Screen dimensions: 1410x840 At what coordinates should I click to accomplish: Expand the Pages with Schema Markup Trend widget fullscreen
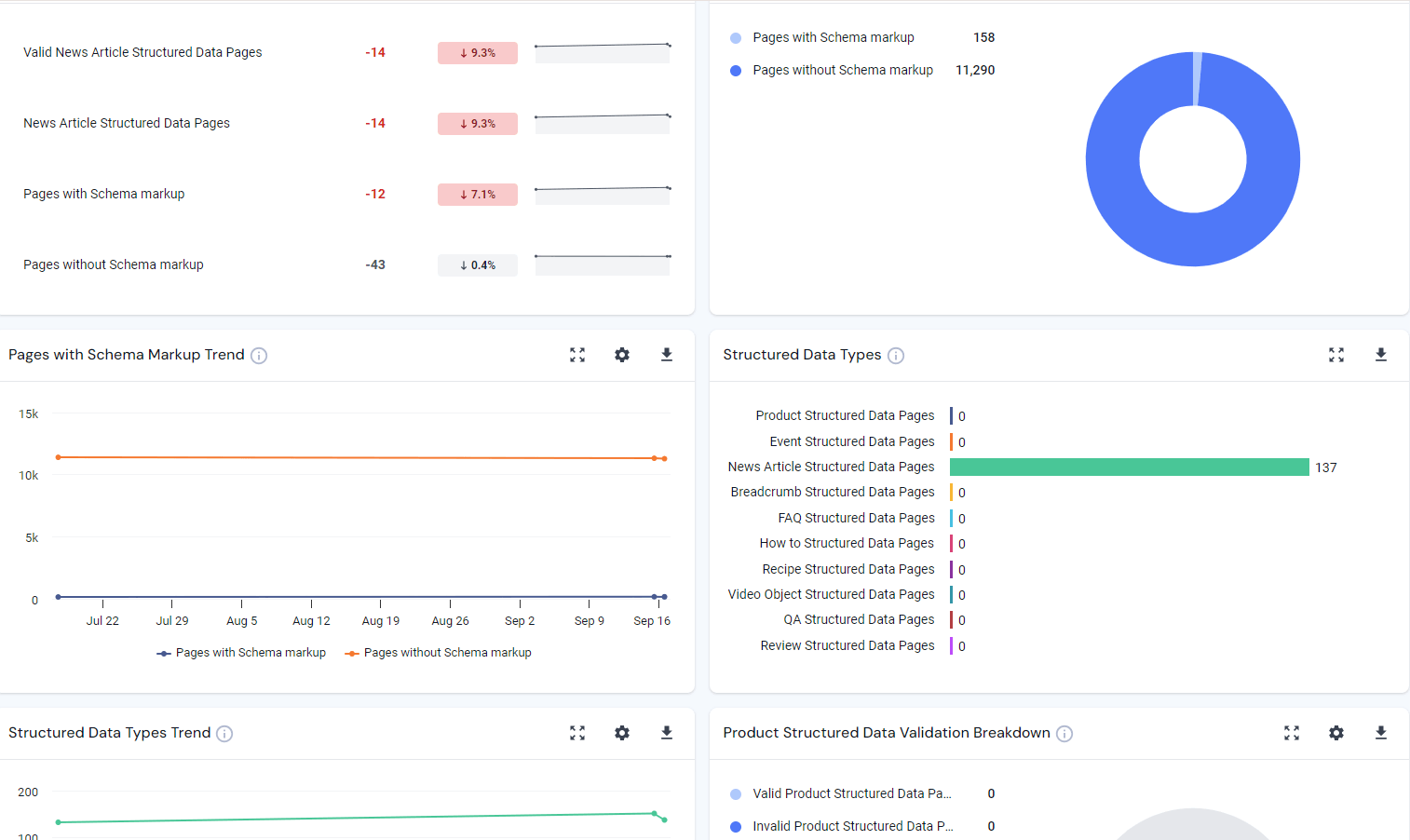[577, 355]
